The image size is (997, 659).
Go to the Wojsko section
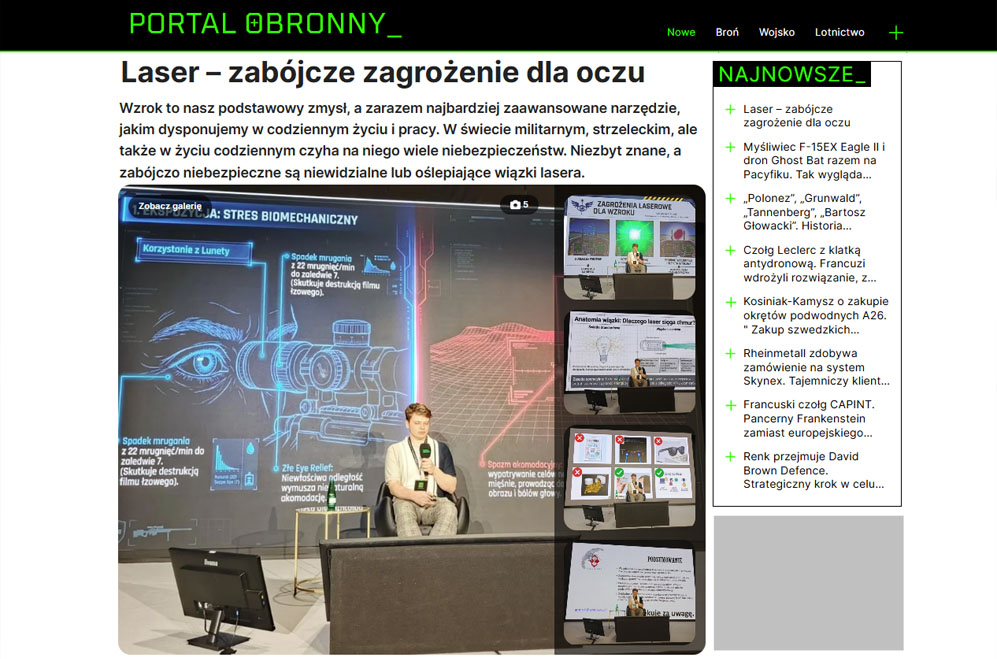776,32
